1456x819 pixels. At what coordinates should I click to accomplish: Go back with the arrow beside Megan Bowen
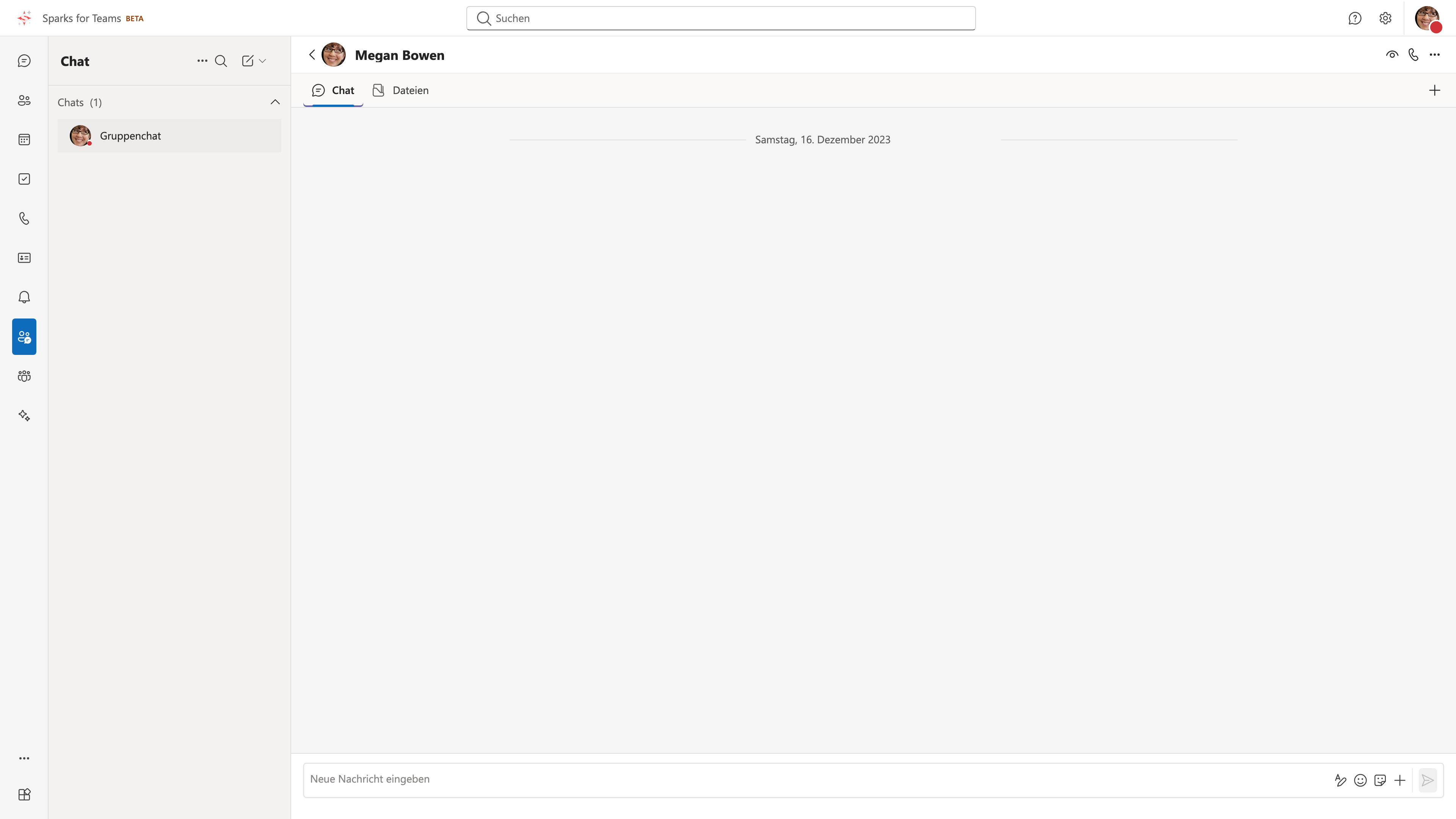pos(312,55)
